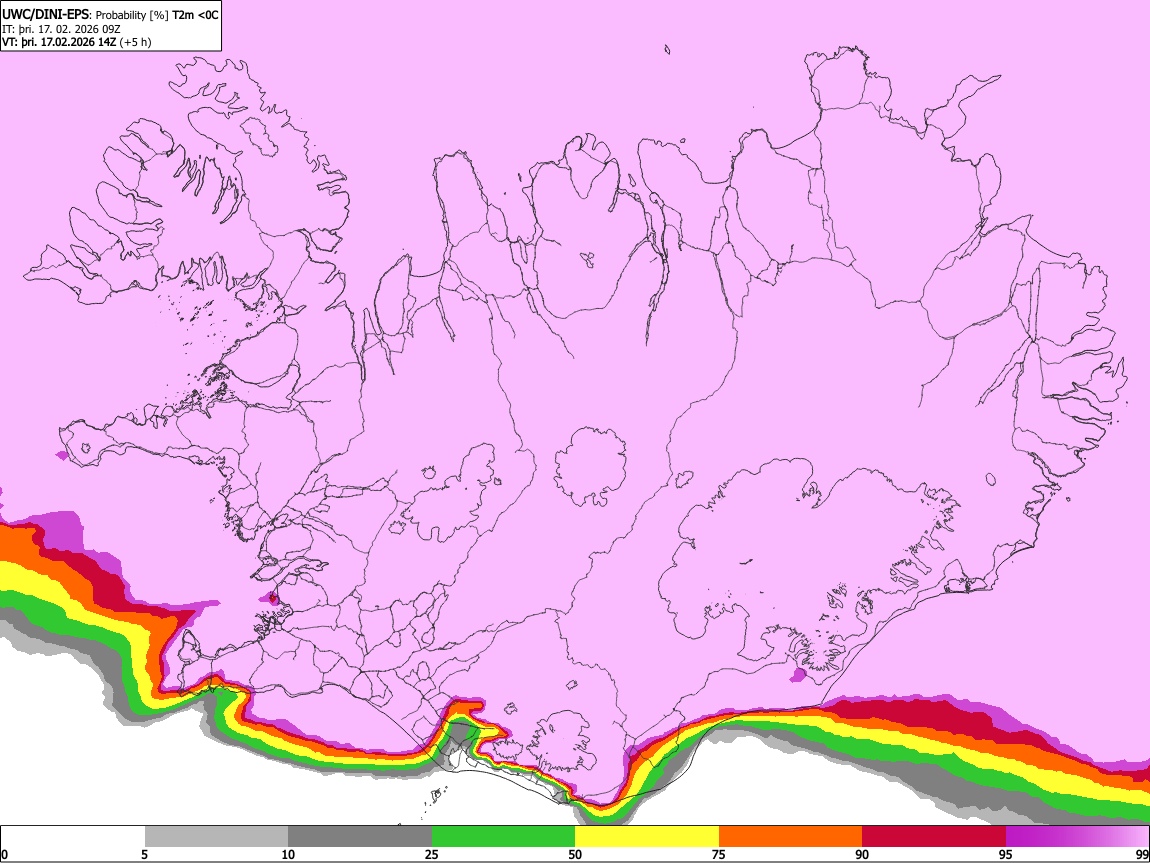Click the red 90–95% legend segment

[x=934, y=837]
